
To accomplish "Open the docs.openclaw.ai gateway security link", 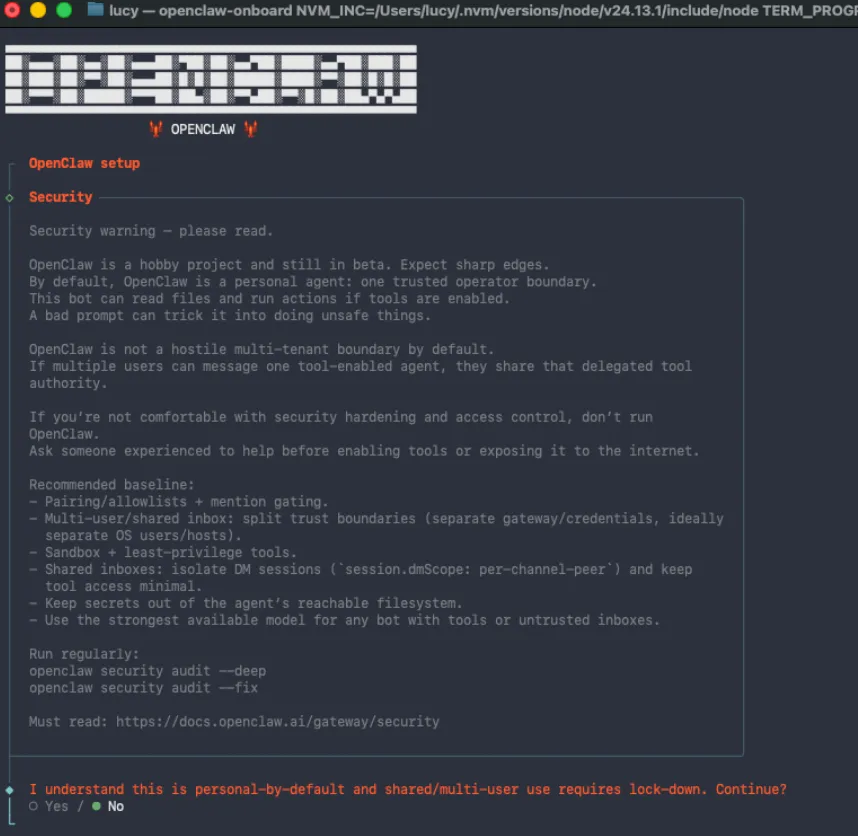I will click(x=277, y=721).
